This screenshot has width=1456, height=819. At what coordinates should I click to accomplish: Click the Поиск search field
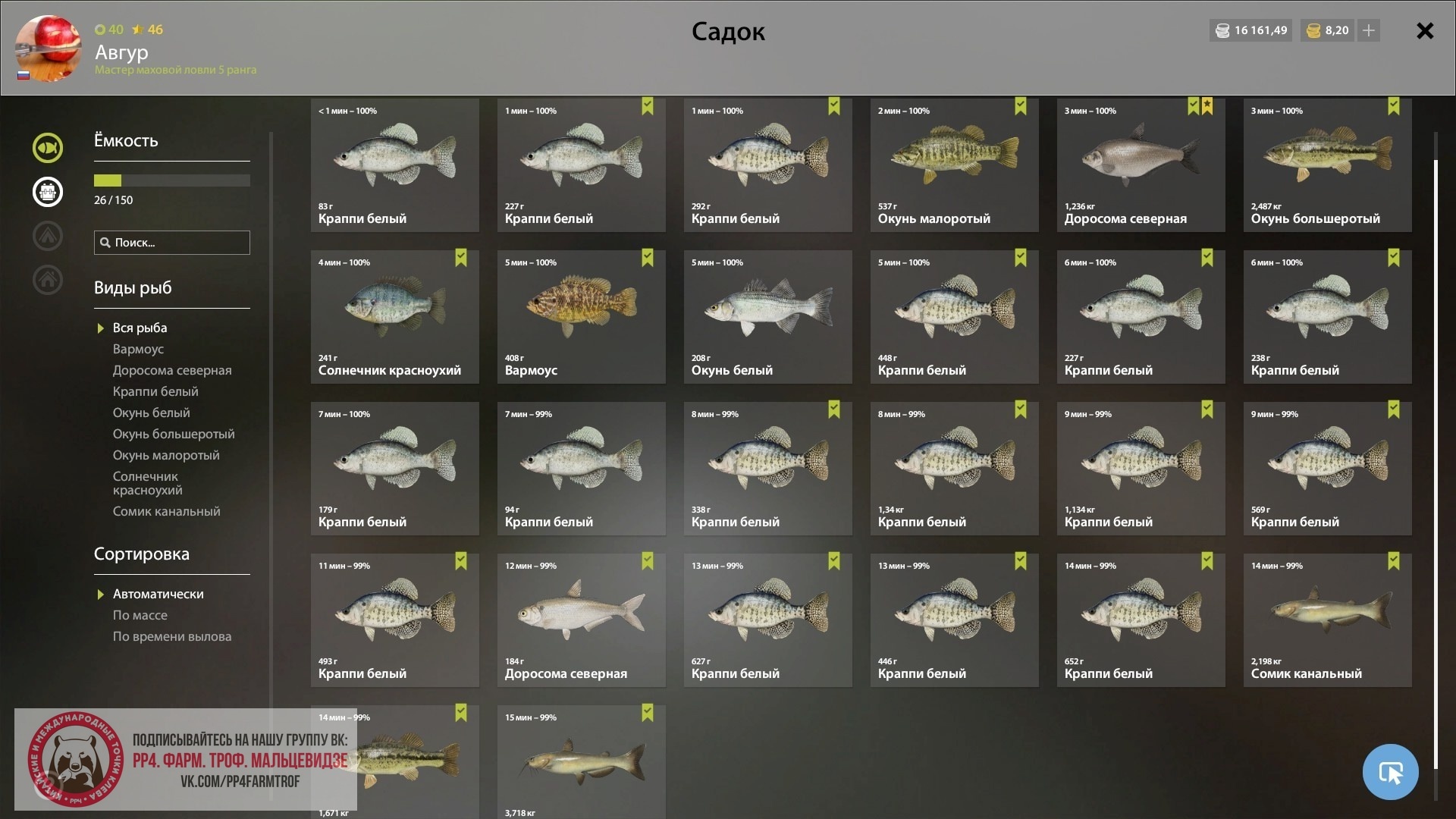click(x=172, y=243)
